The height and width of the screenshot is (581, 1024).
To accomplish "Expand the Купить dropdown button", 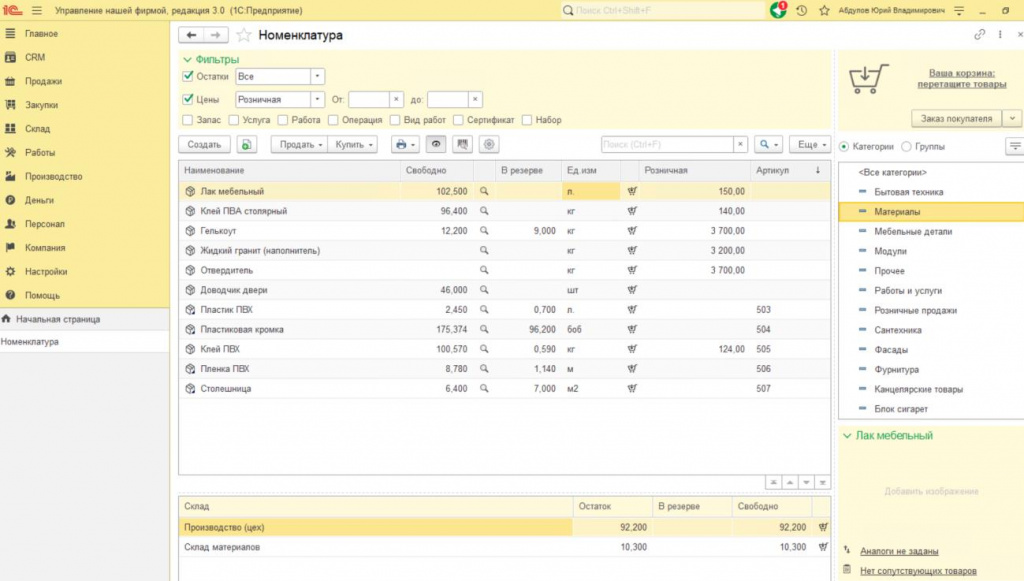I will tap(353, 144).
